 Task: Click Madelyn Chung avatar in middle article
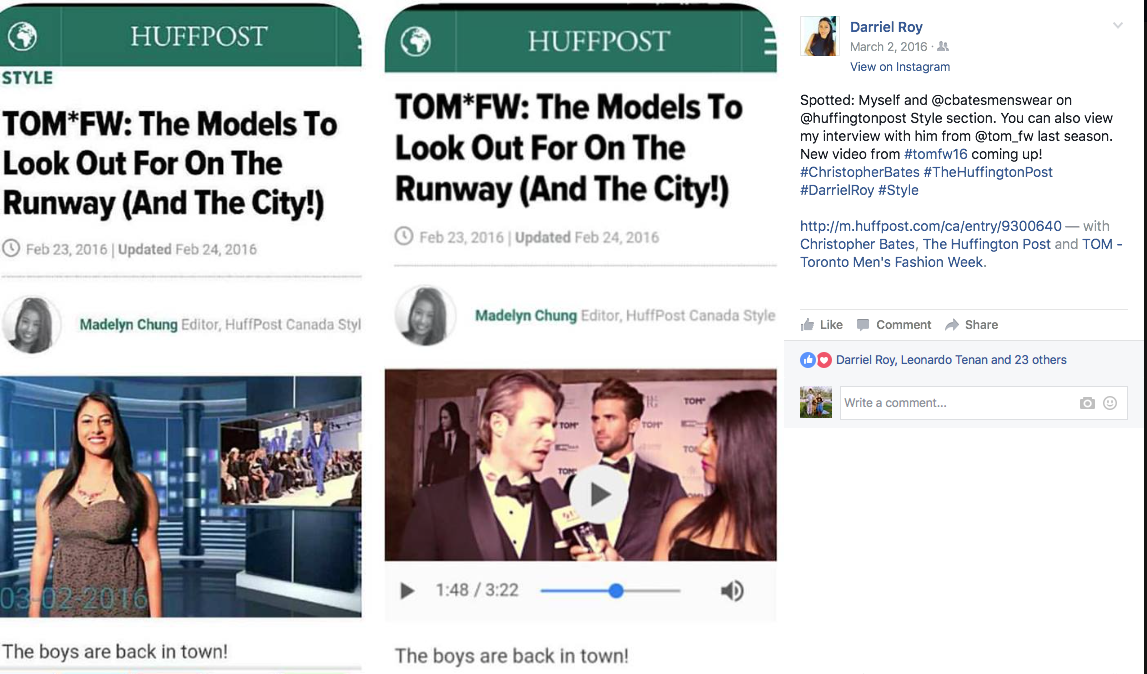point(425,315)
